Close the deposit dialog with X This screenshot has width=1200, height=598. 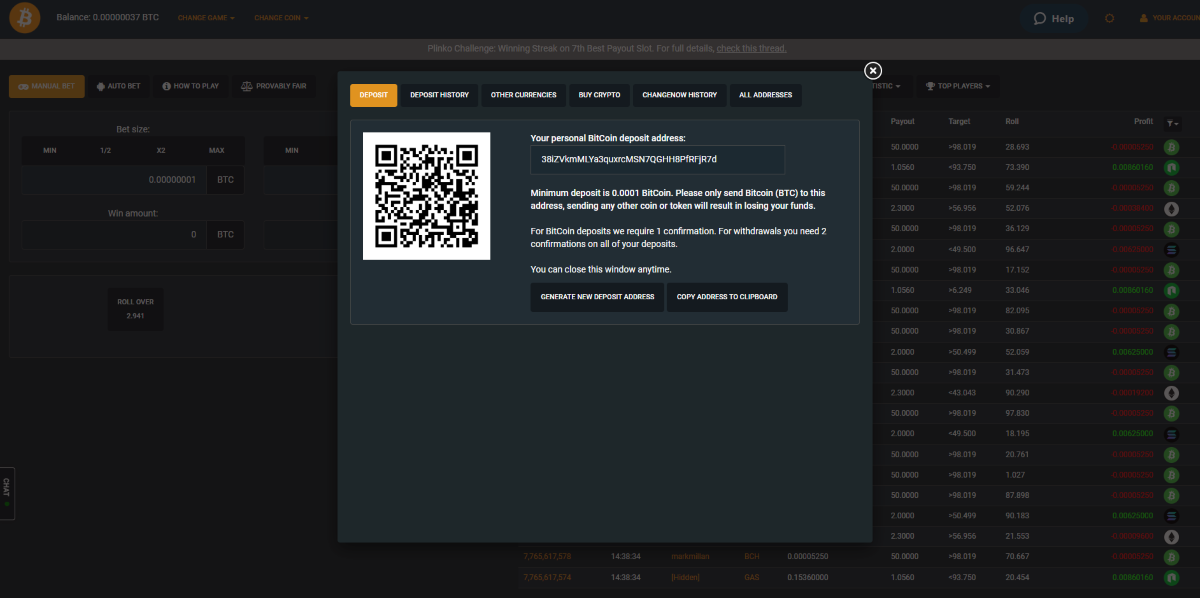click(873, 70)
